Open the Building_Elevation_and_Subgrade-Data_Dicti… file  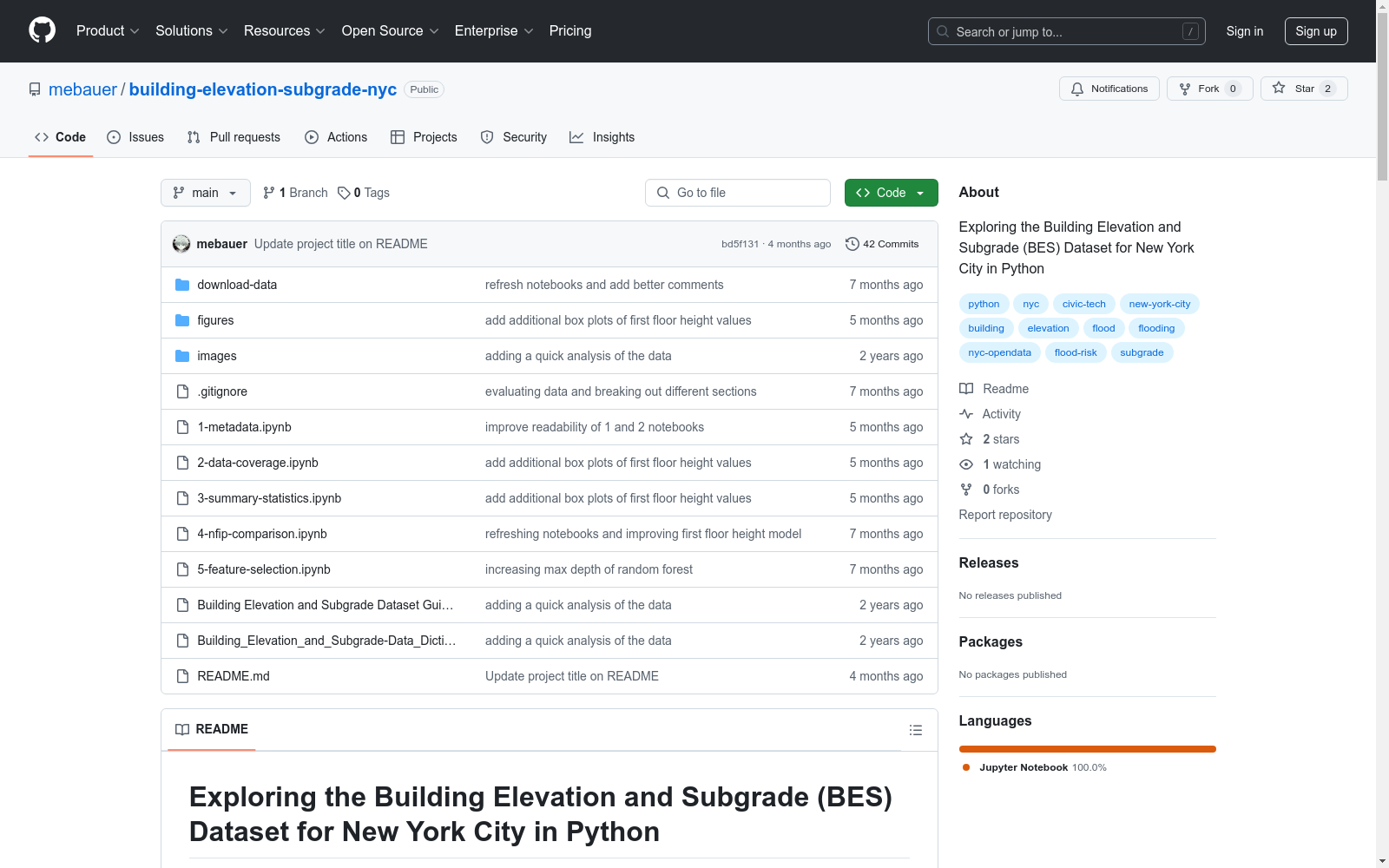326,641
